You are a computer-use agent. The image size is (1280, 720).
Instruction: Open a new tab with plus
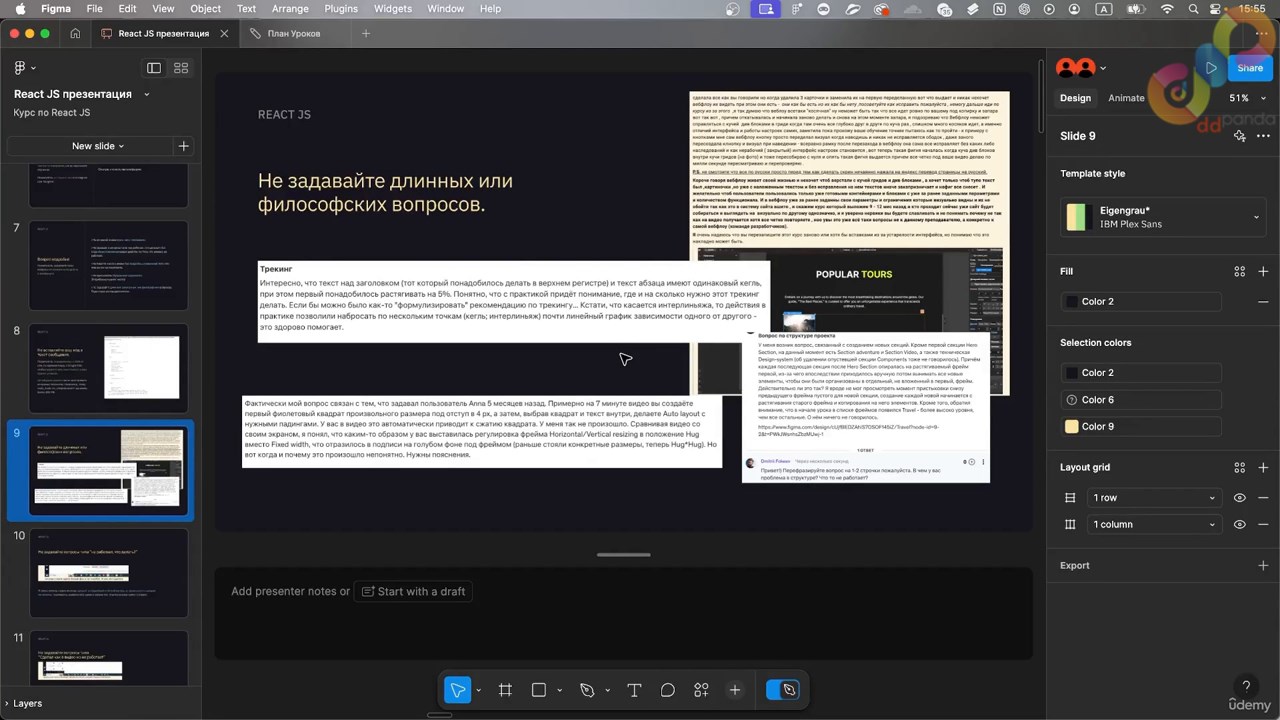pyautogui.click(x=366, y=33)
